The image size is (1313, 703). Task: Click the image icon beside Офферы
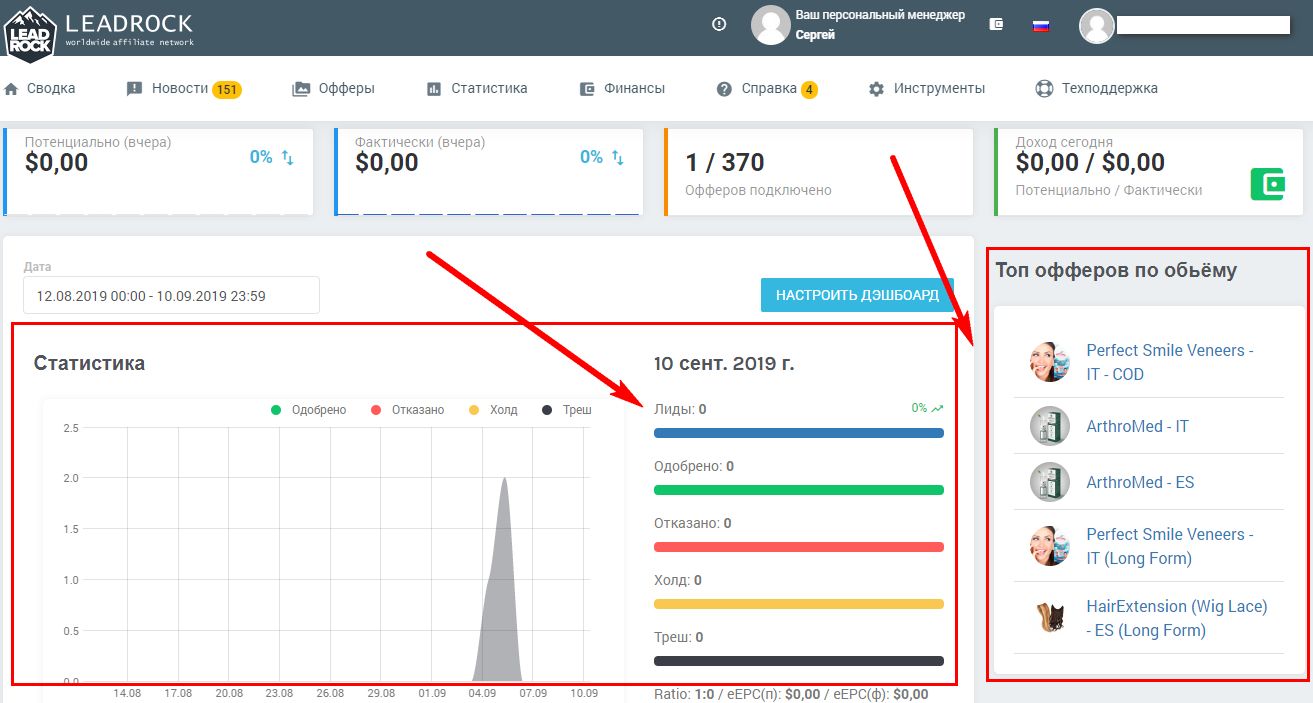coord(300,88)
